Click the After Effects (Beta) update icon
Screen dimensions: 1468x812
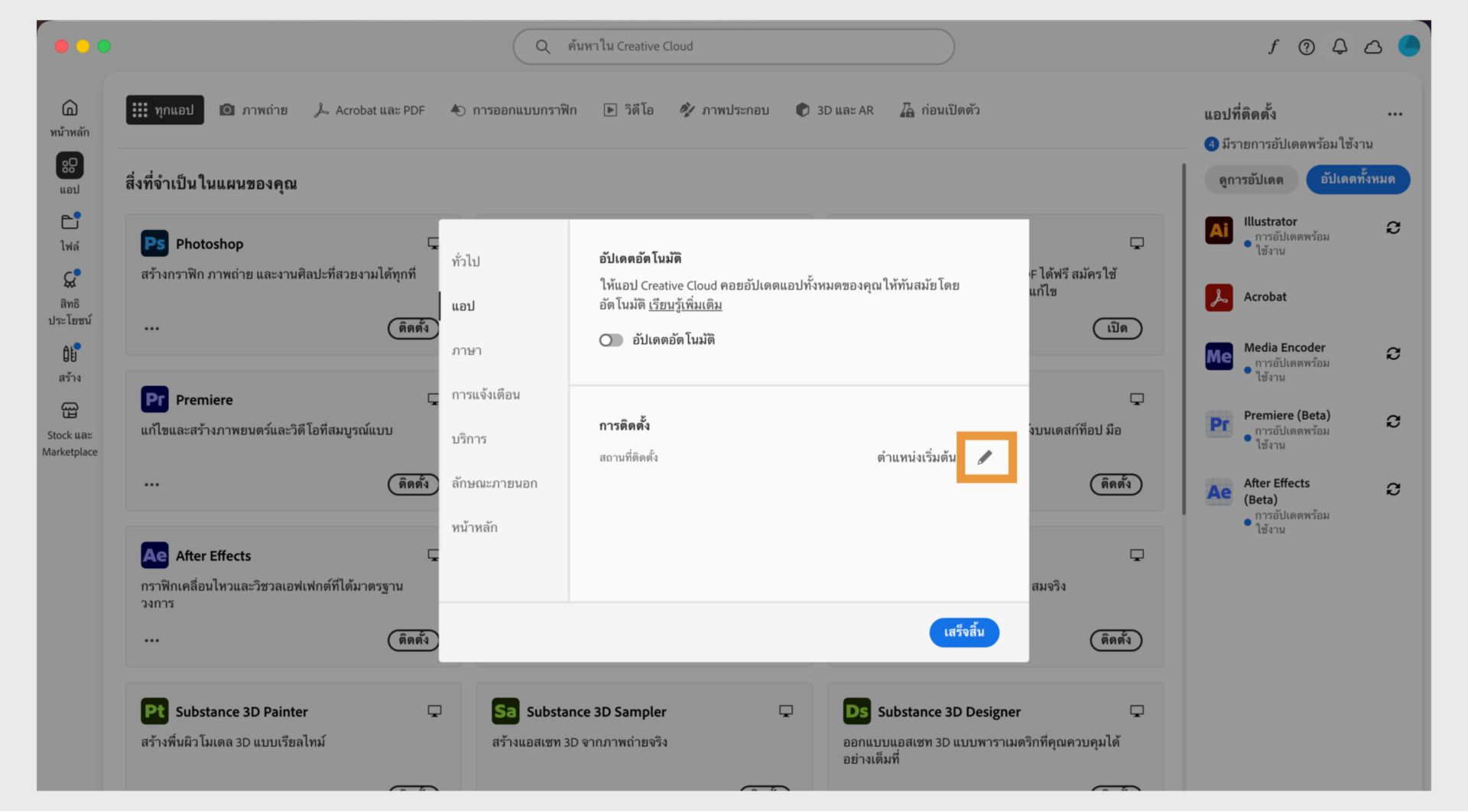click(x=1393, y=489)
